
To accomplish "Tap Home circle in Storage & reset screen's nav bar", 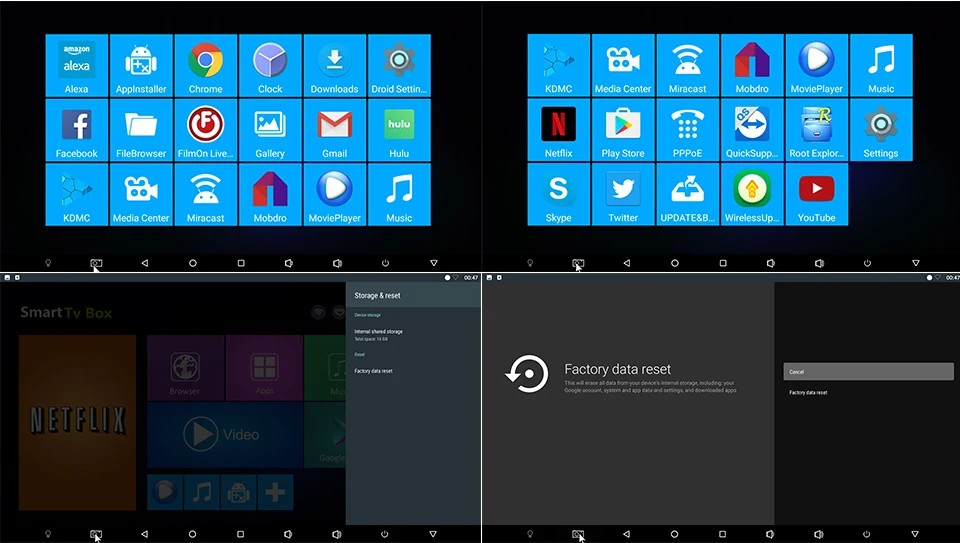I will coord(192,534).
